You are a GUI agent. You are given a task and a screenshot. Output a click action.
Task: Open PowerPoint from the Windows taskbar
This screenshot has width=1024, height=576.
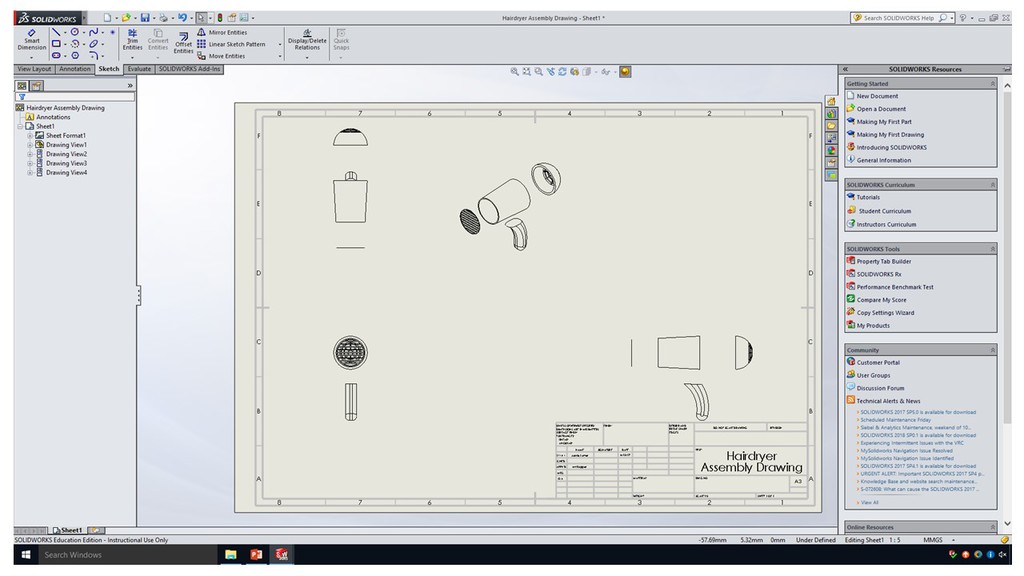click(x=256, y=554)
